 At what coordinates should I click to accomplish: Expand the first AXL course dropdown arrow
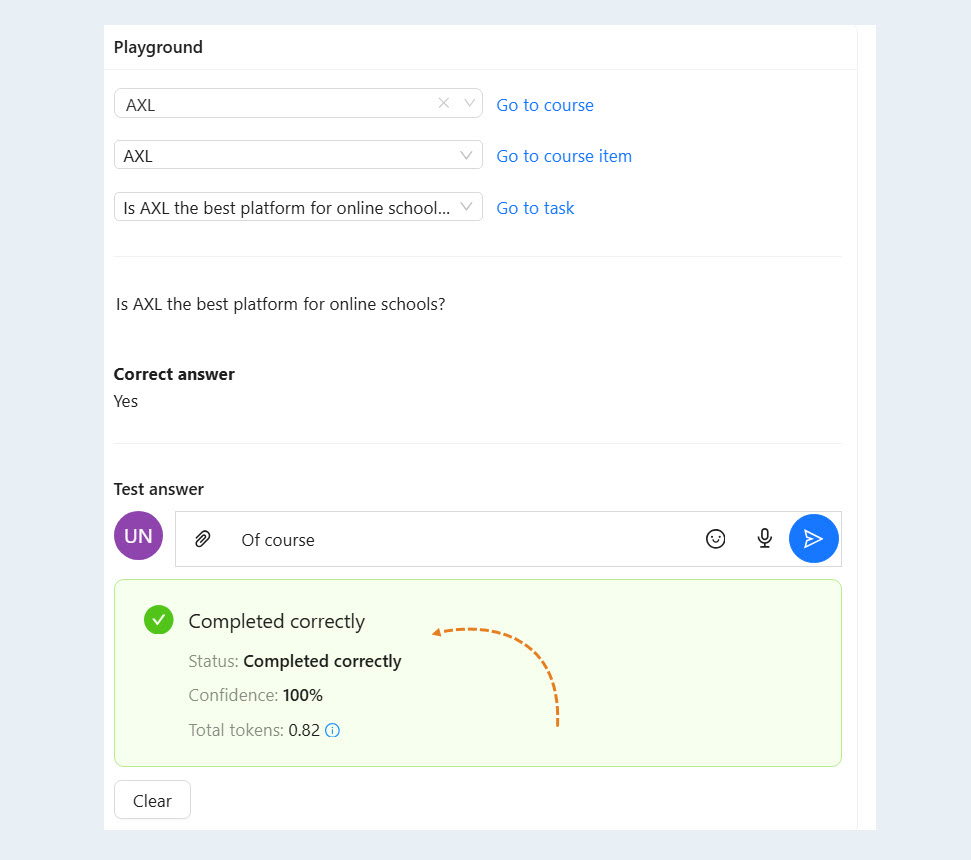469,103
